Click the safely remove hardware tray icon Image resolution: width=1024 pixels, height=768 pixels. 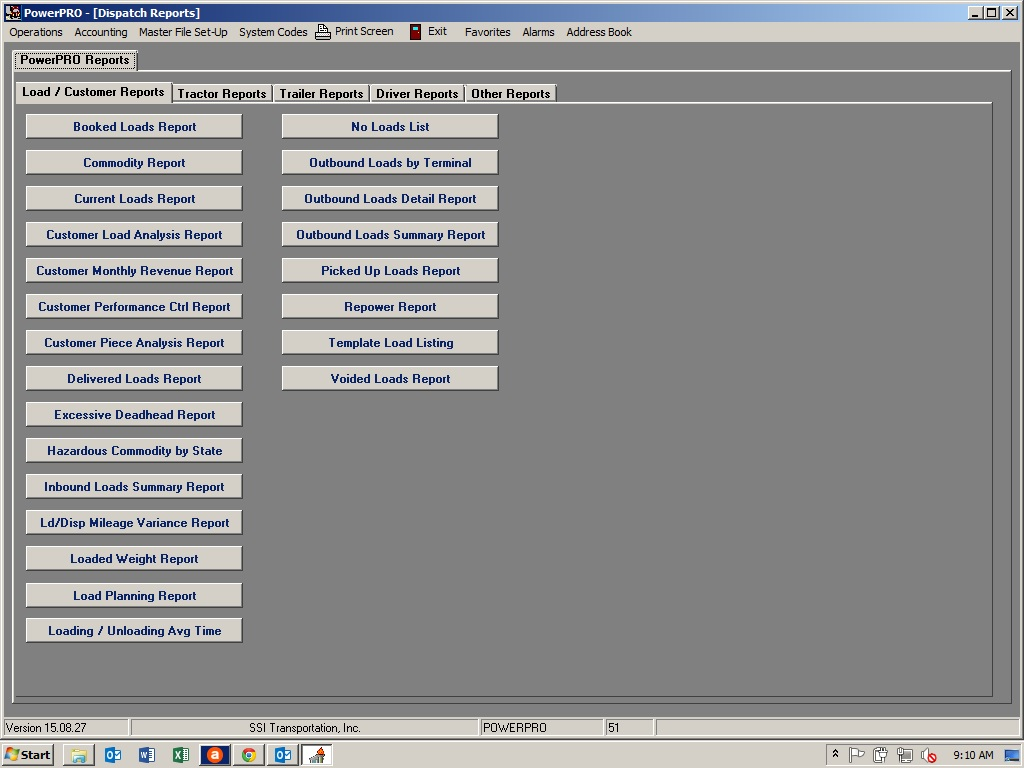tap(880, 755)
